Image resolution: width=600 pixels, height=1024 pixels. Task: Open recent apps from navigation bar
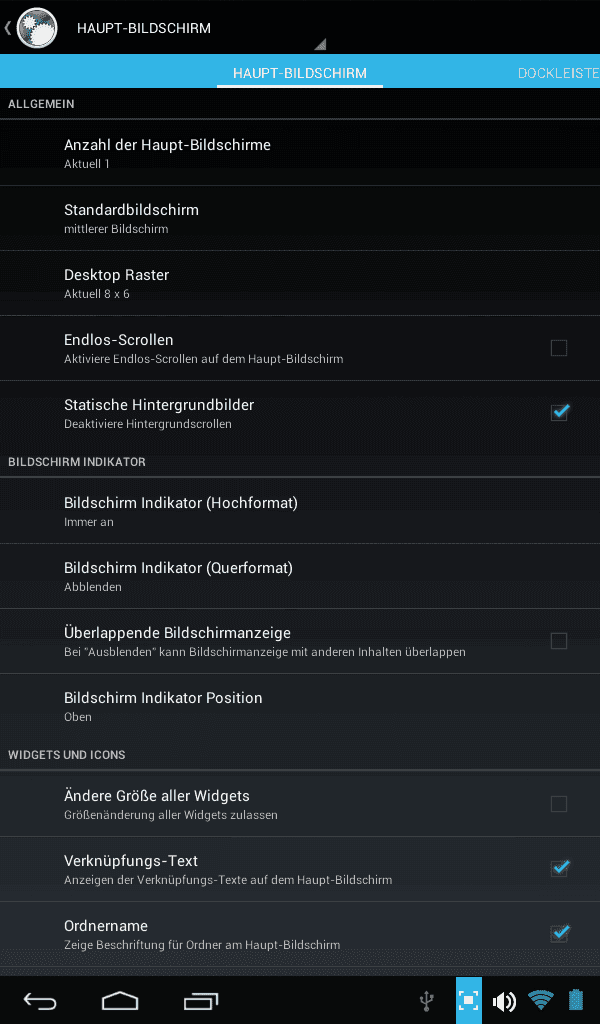coord(200,1000)
